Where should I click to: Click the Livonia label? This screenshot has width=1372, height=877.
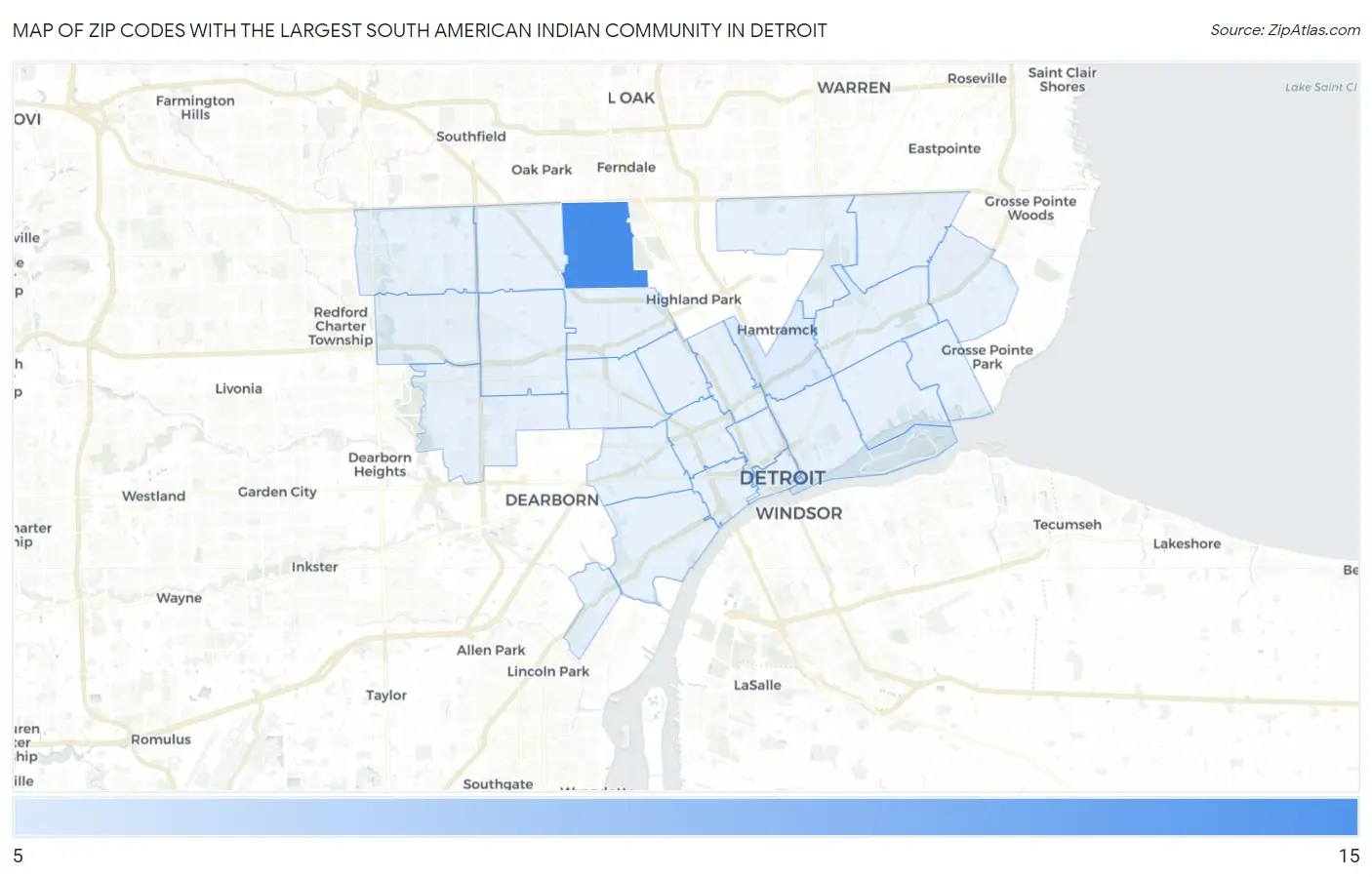coord(238,388)
